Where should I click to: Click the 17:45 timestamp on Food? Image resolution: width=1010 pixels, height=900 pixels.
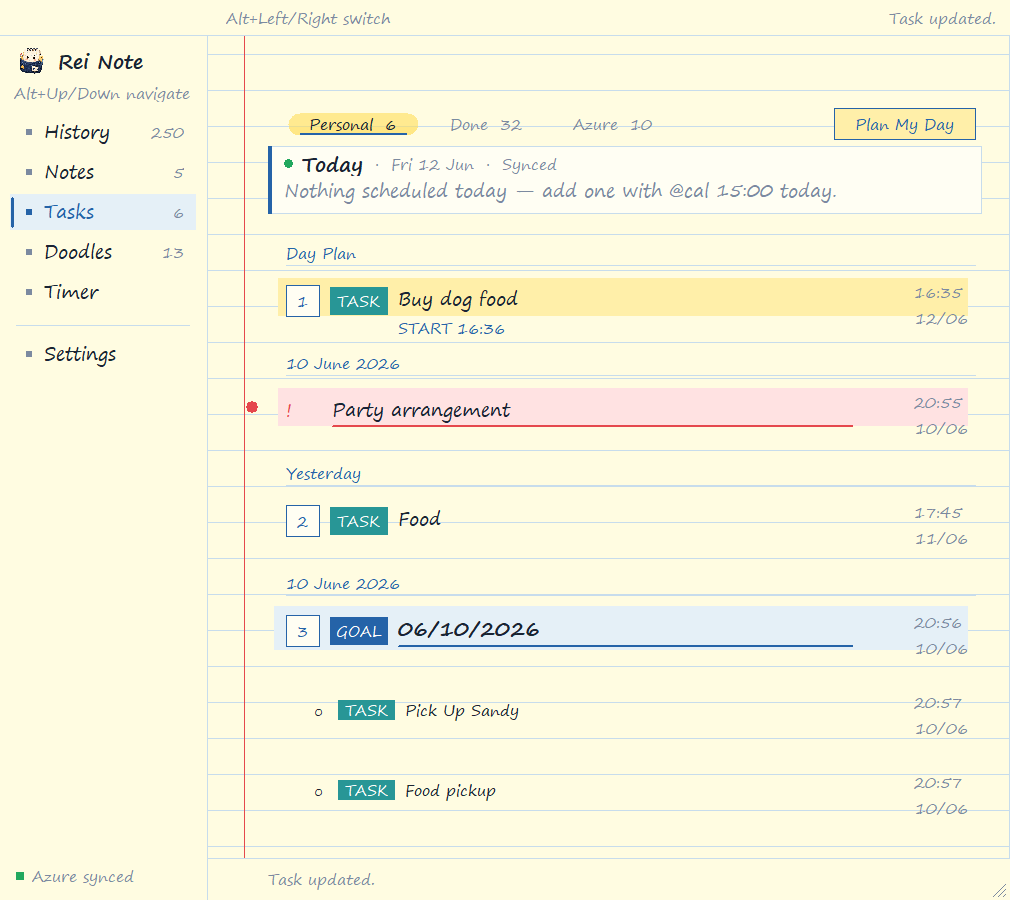[939, 513]
